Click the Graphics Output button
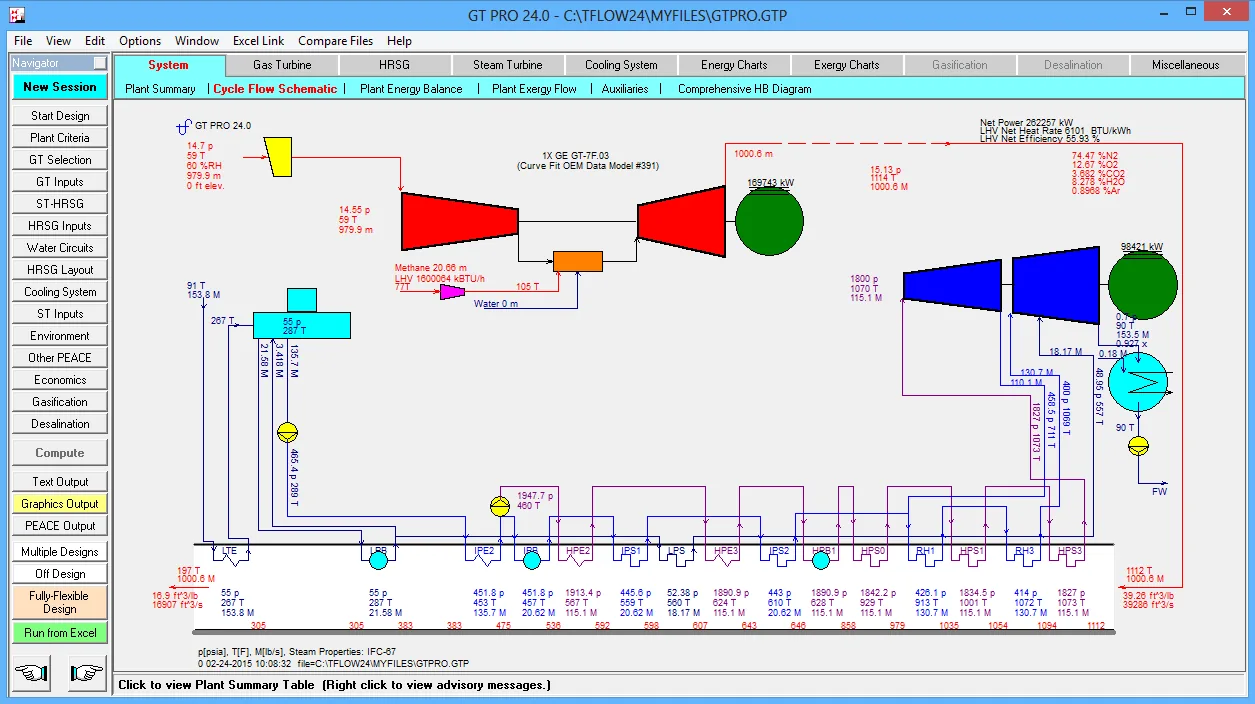 point(60,504)
